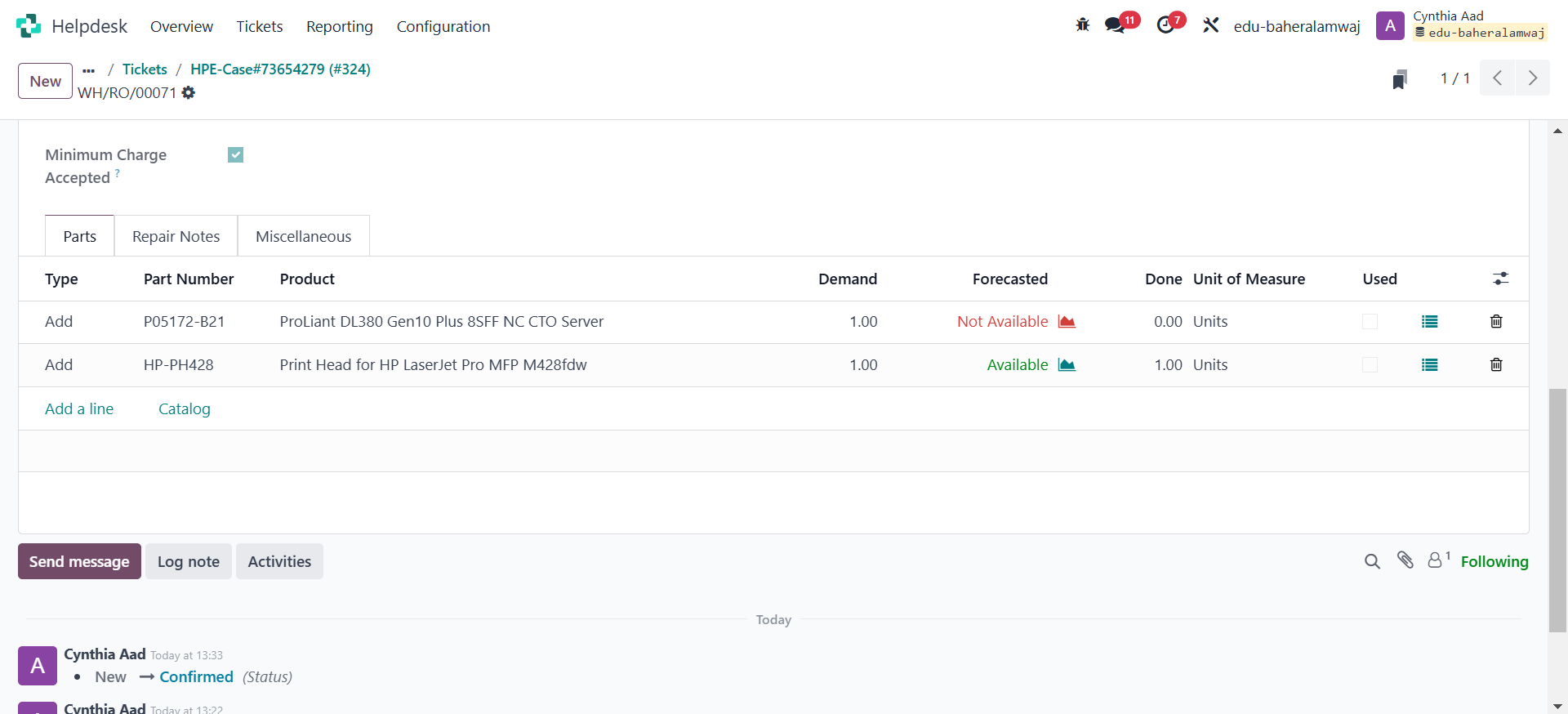Switch to the Repair Notes tab
Image resolution: width=1568 pixels, height=714 pixels.
click(176, 237)
